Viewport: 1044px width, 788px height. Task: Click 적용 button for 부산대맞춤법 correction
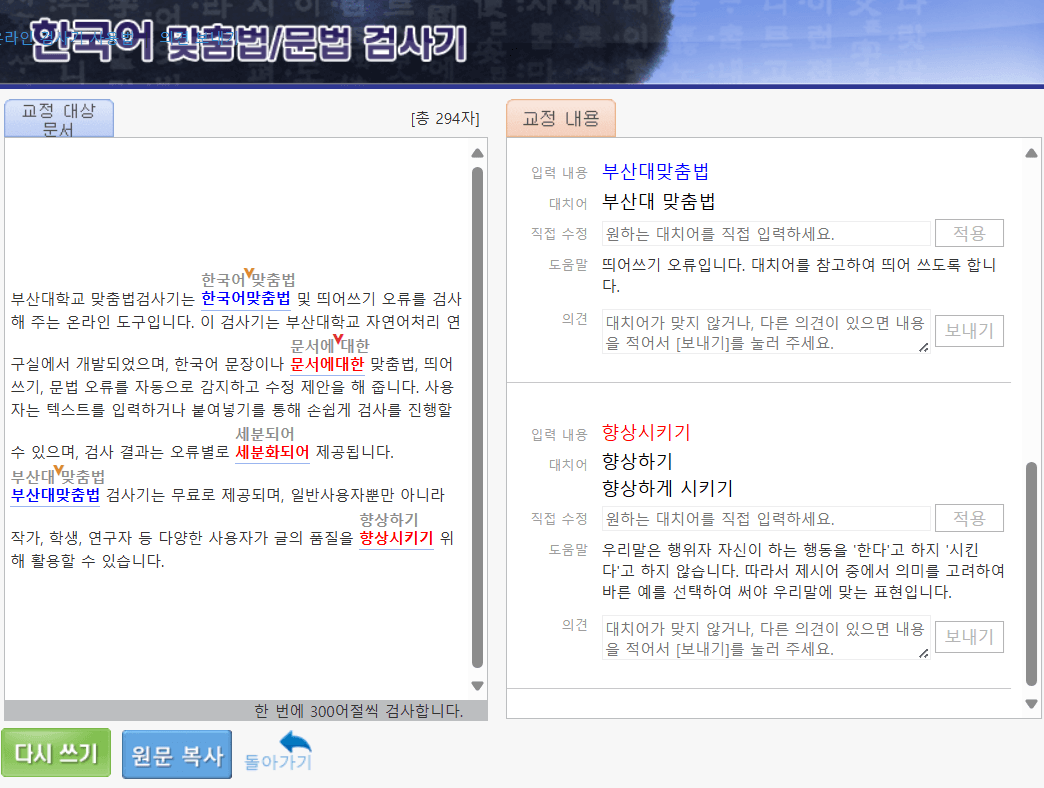(x=969, y=233)
